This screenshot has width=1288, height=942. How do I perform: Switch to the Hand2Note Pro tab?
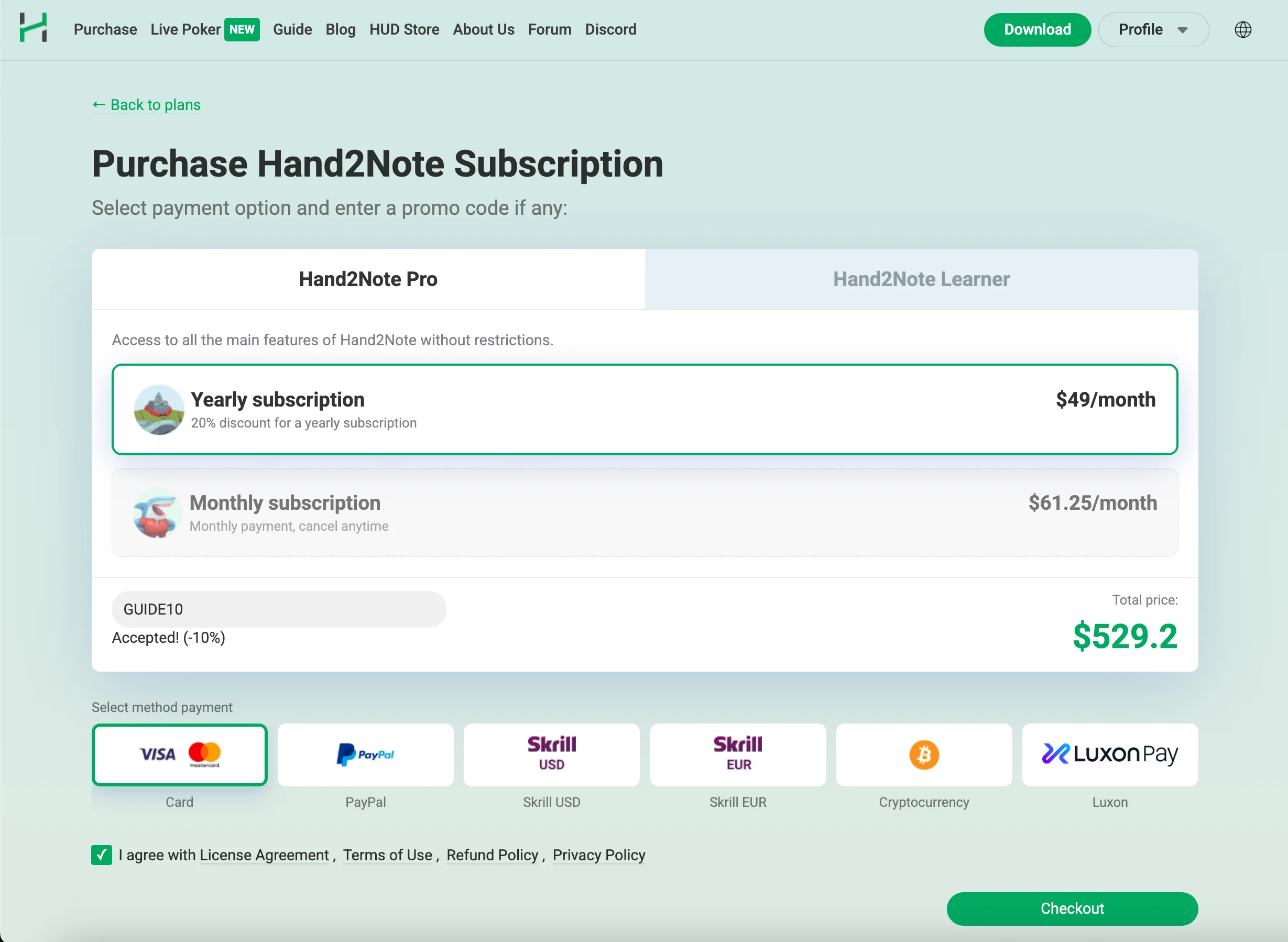pyautogui.click(x=368, y=279)
